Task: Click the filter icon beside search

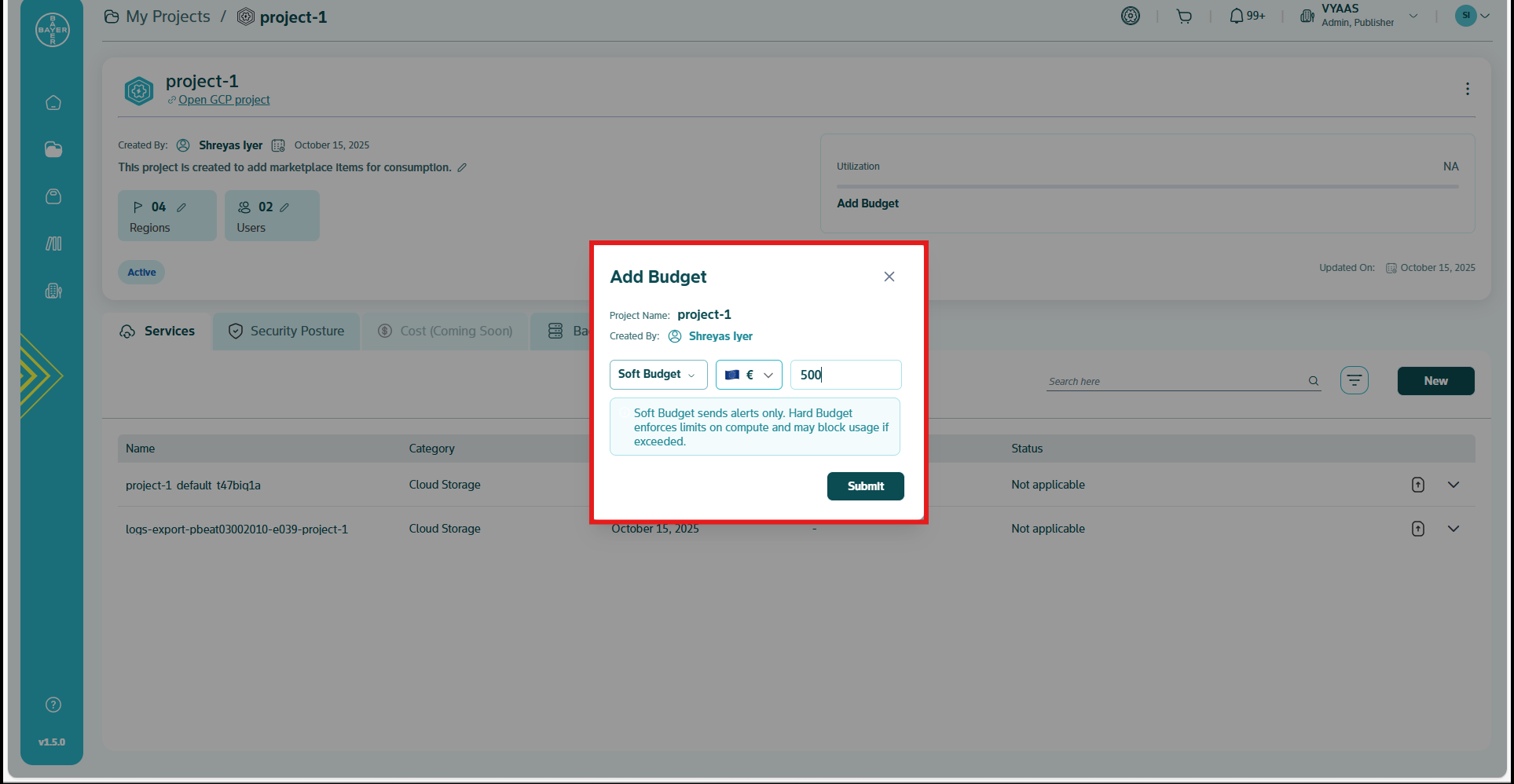Action: 1354,381
